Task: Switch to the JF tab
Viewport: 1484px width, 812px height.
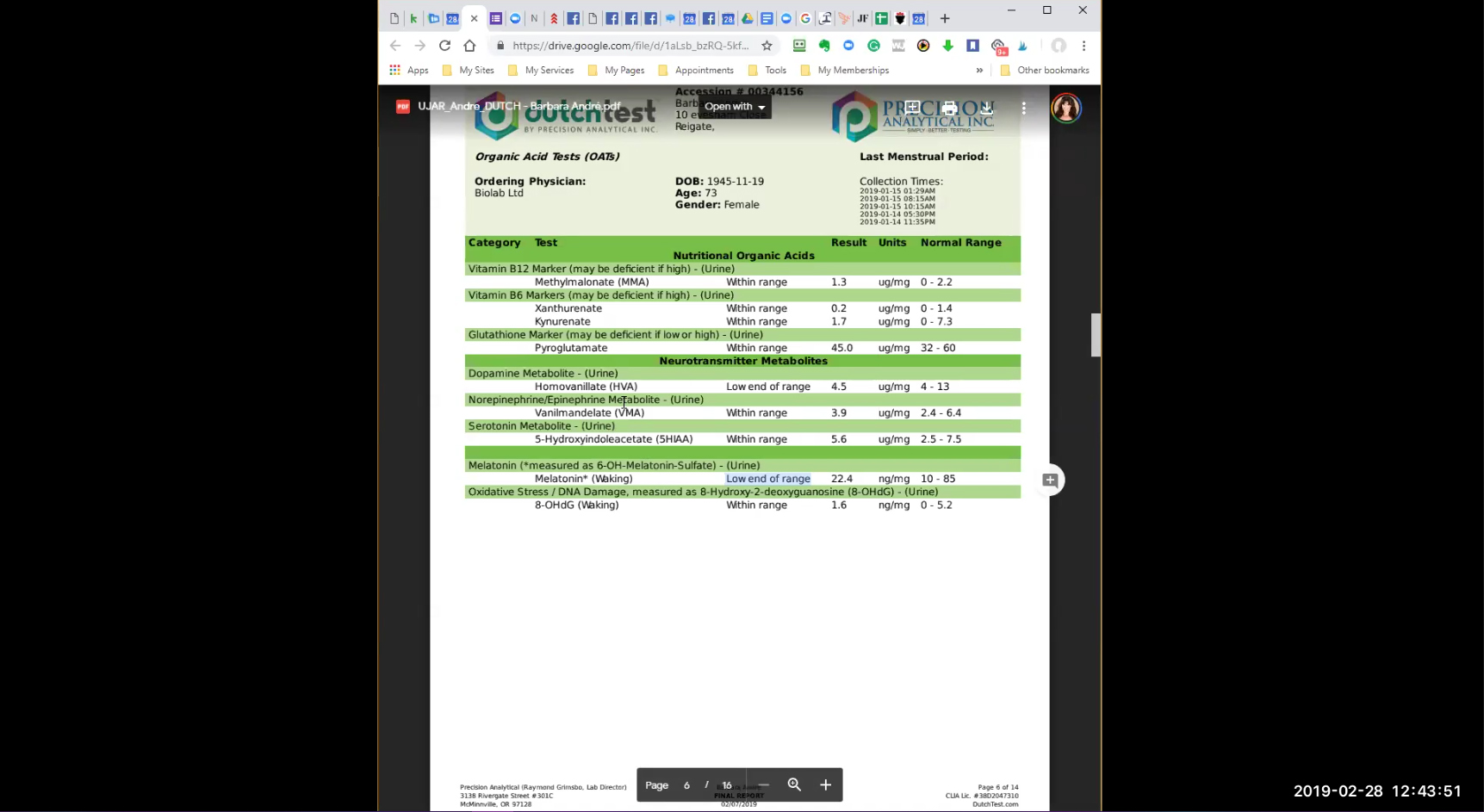Action: pyautogui.click(x=862, y=19)
